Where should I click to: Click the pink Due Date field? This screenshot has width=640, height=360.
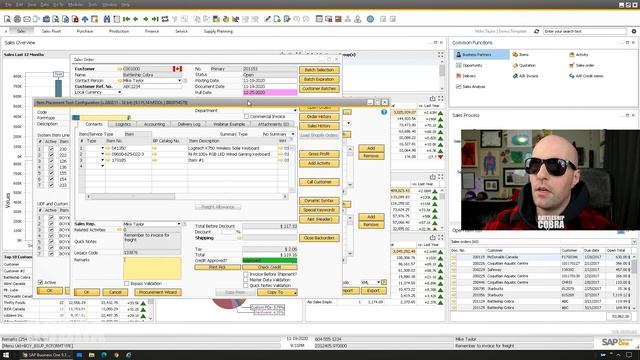[270, 93]
